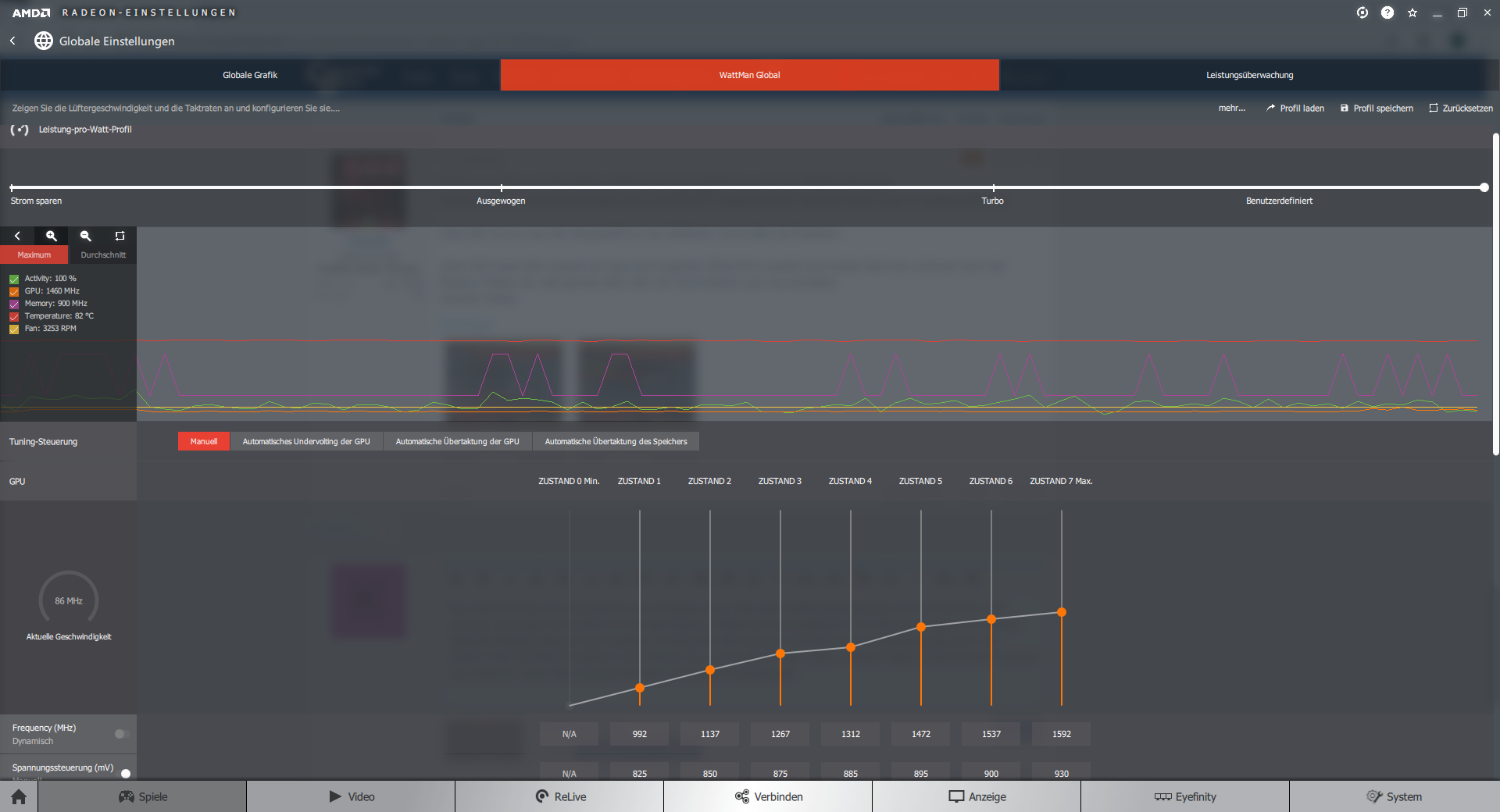The width and height of the screenshot is (1500, 812).
Task: Click the ZUSTAND 5 column header
Action: click(x=920, y=481)
